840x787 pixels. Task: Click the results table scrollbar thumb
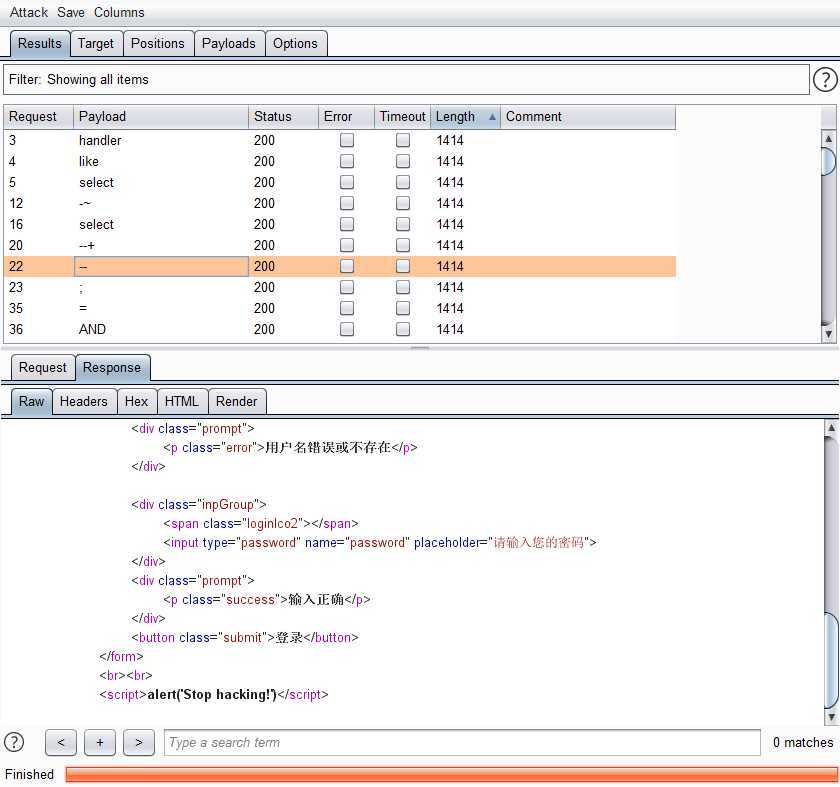pyautogui.click(x=828, y=161)
